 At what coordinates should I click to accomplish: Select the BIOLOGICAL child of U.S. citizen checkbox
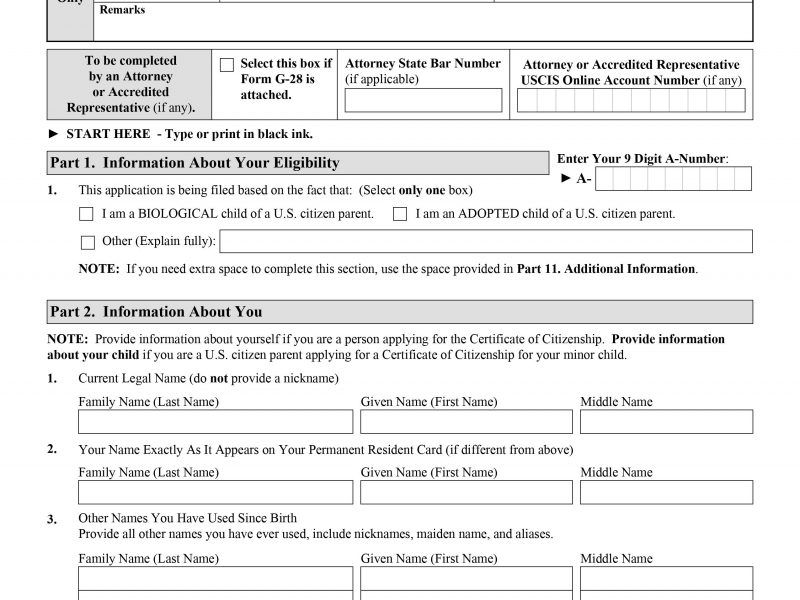(x=86, y=214)
